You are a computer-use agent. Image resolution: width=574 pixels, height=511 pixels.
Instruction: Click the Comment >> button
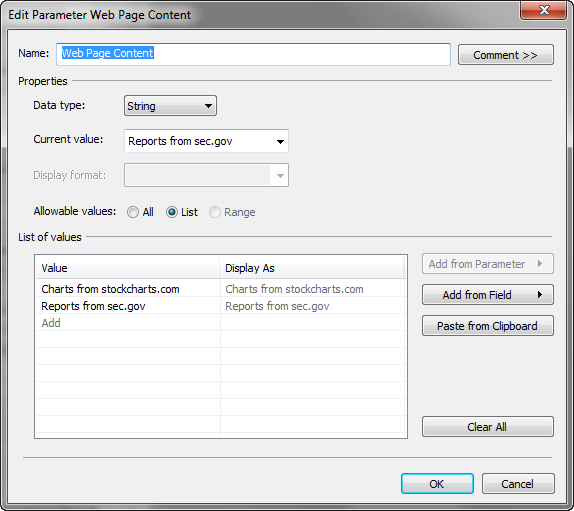506,55
